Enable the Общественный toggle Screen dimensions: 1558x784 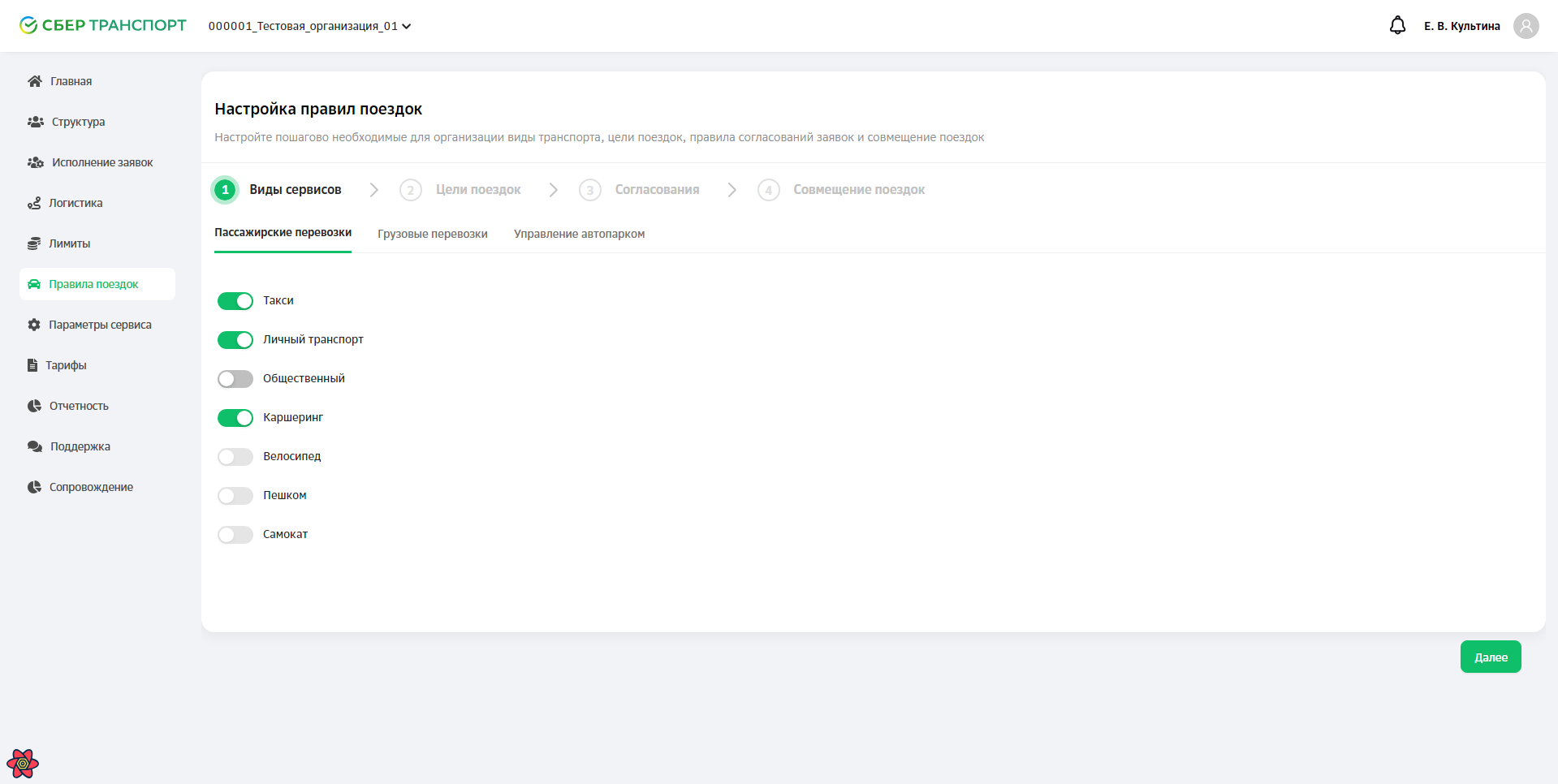(235, 379)
